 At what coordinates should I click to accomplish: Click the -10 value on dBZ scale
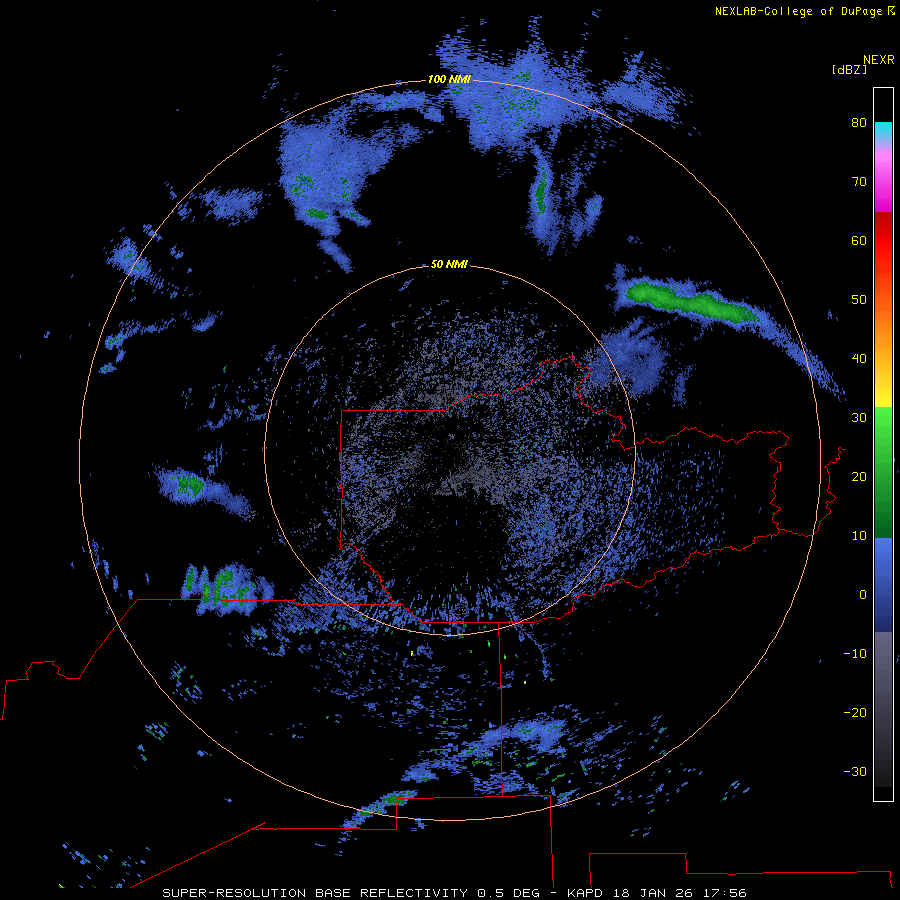click(x=855, y=653)
